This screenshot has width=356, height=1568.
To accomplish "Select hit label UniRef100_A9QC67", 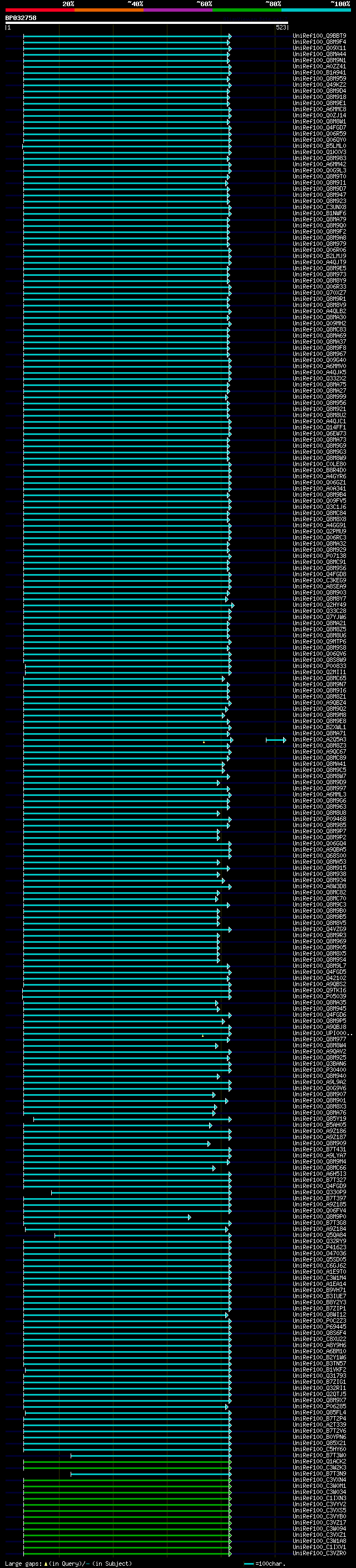I will 319,752.
